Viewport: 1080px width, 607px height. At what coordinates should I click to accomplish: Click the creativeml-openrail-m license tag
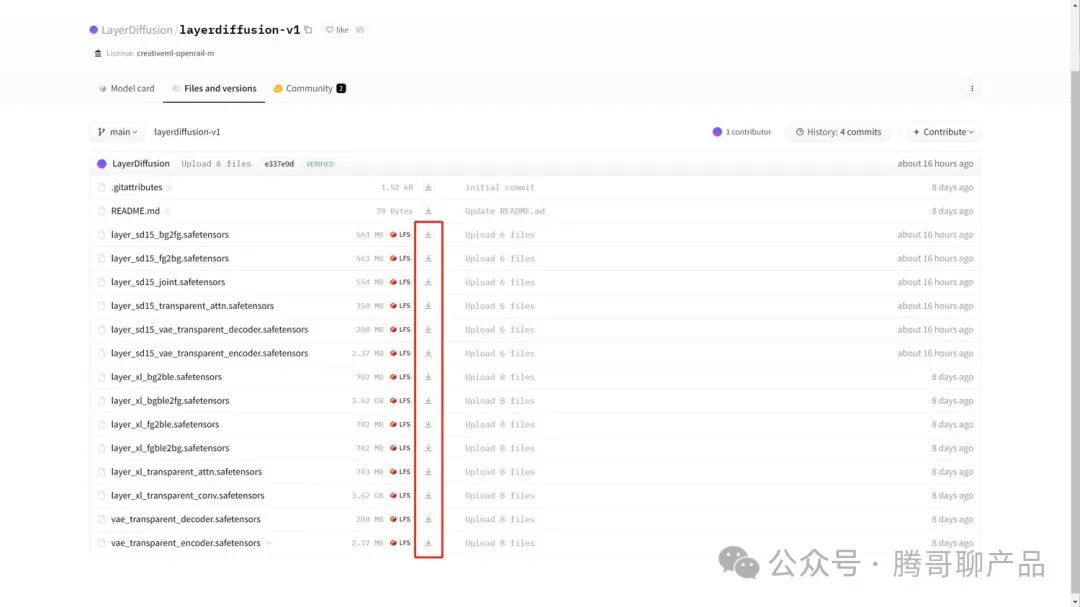(175, 53)
